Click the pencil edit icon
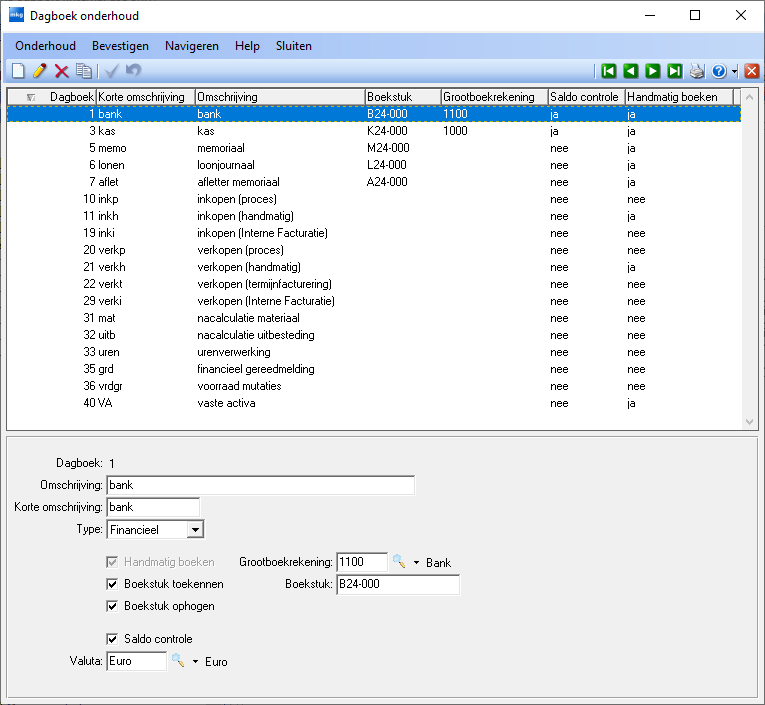 (x=40, y=71)
